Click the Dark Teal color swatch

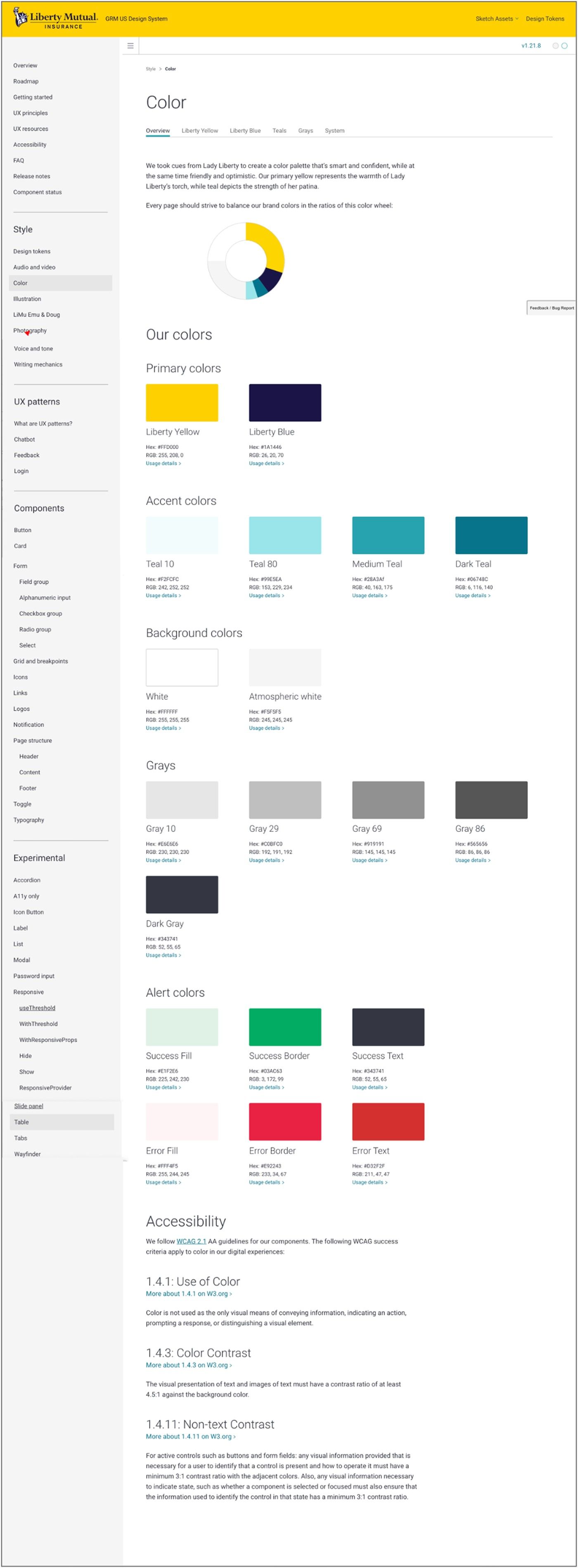pyautogui.click(x=491, y=535)
